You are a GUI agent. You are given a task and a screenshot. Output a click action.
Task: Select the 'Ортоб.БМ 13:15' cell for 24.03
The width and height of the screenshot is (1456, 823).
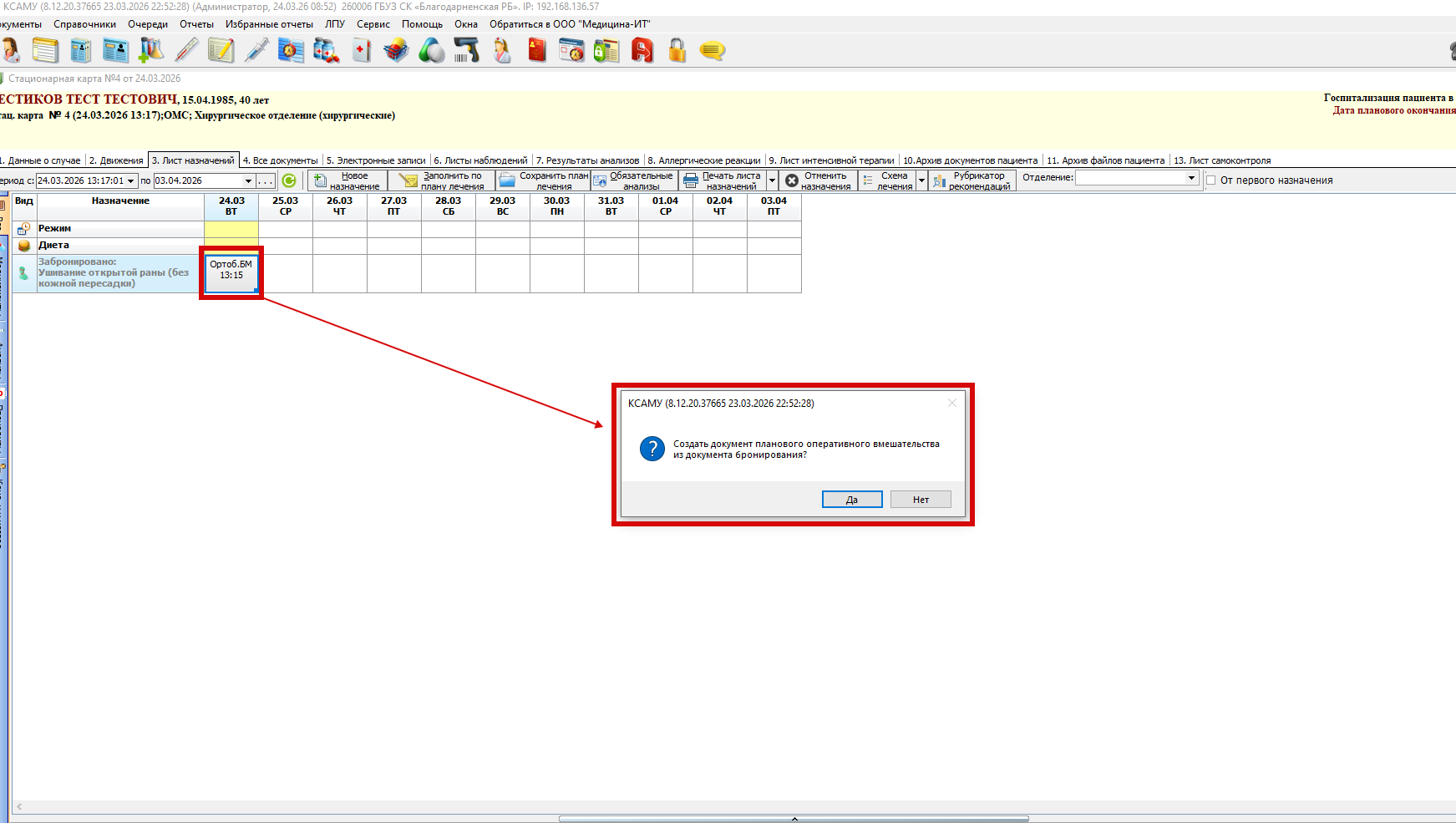(231, 272)
